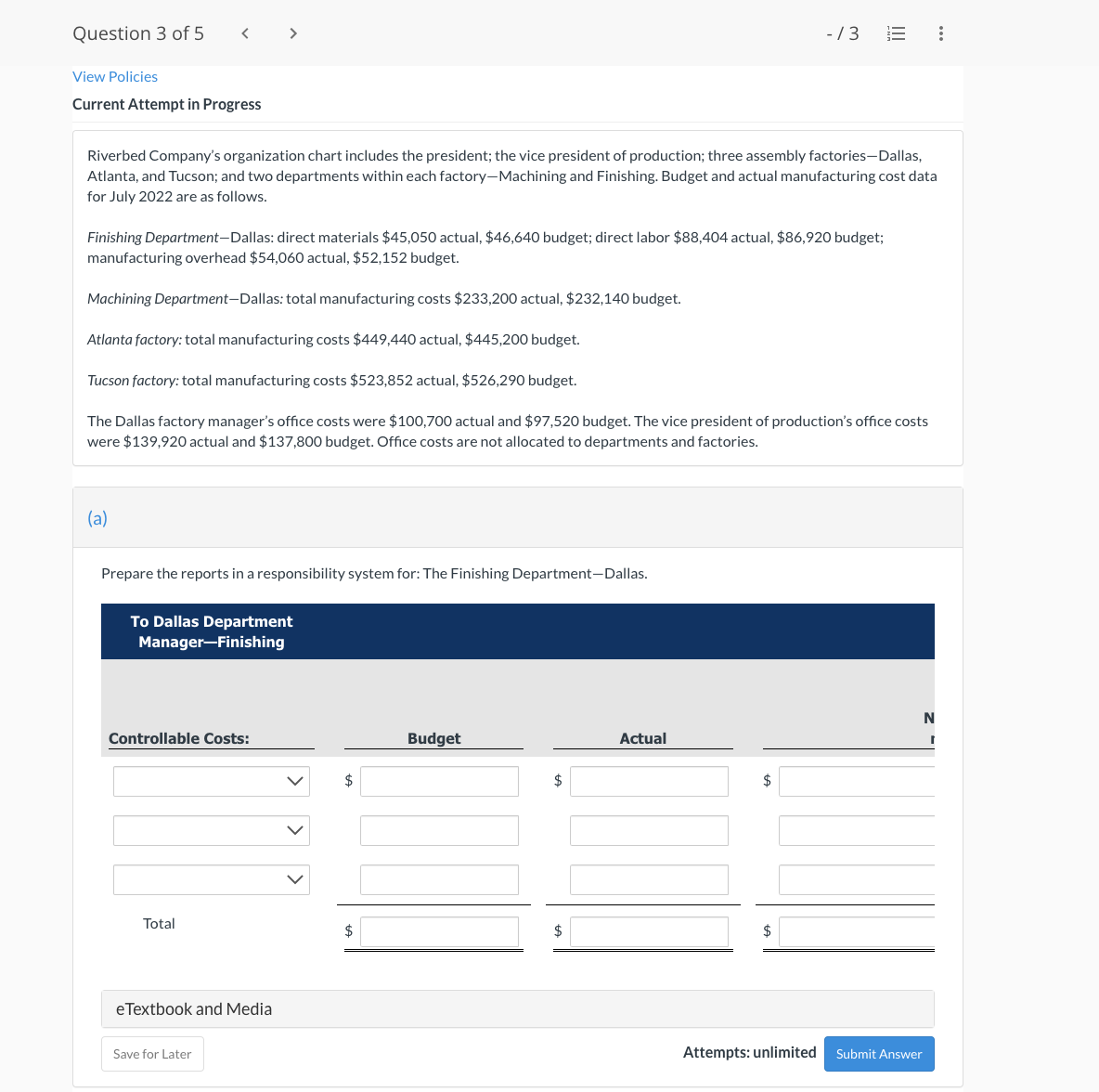Open the numbered question list navigator
The image size is (1099, 1092).
click(x=896, y=33)
